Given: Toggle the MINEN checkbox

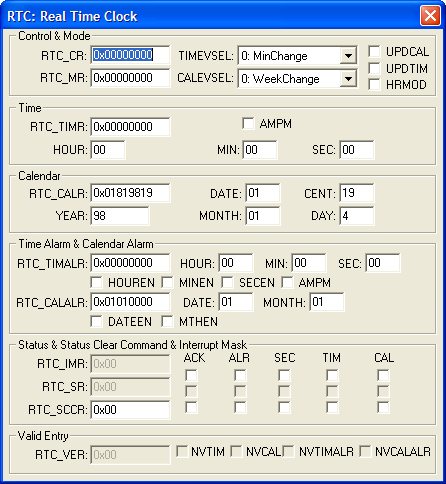Looking at the screenshot, I should (x=167, y=283).
